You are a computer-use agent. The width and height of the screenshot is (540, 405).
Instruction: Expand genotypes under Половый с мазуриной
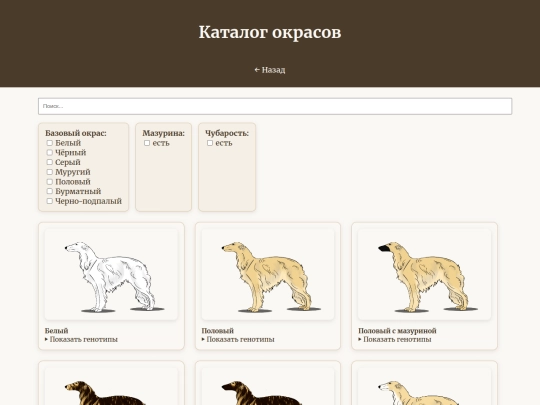tap(395, 339)
